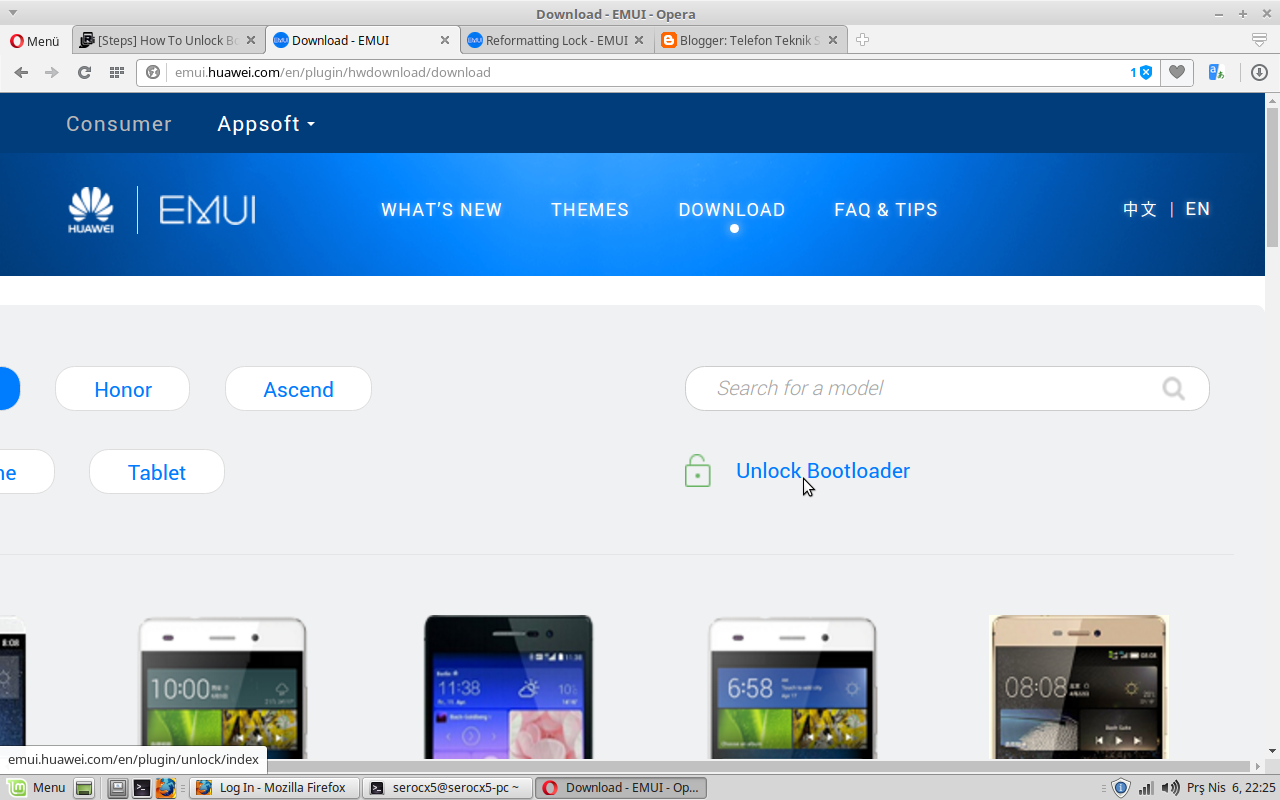Open the DOWNLOAD menu item
1280x800 pixels.
point(732,210)
